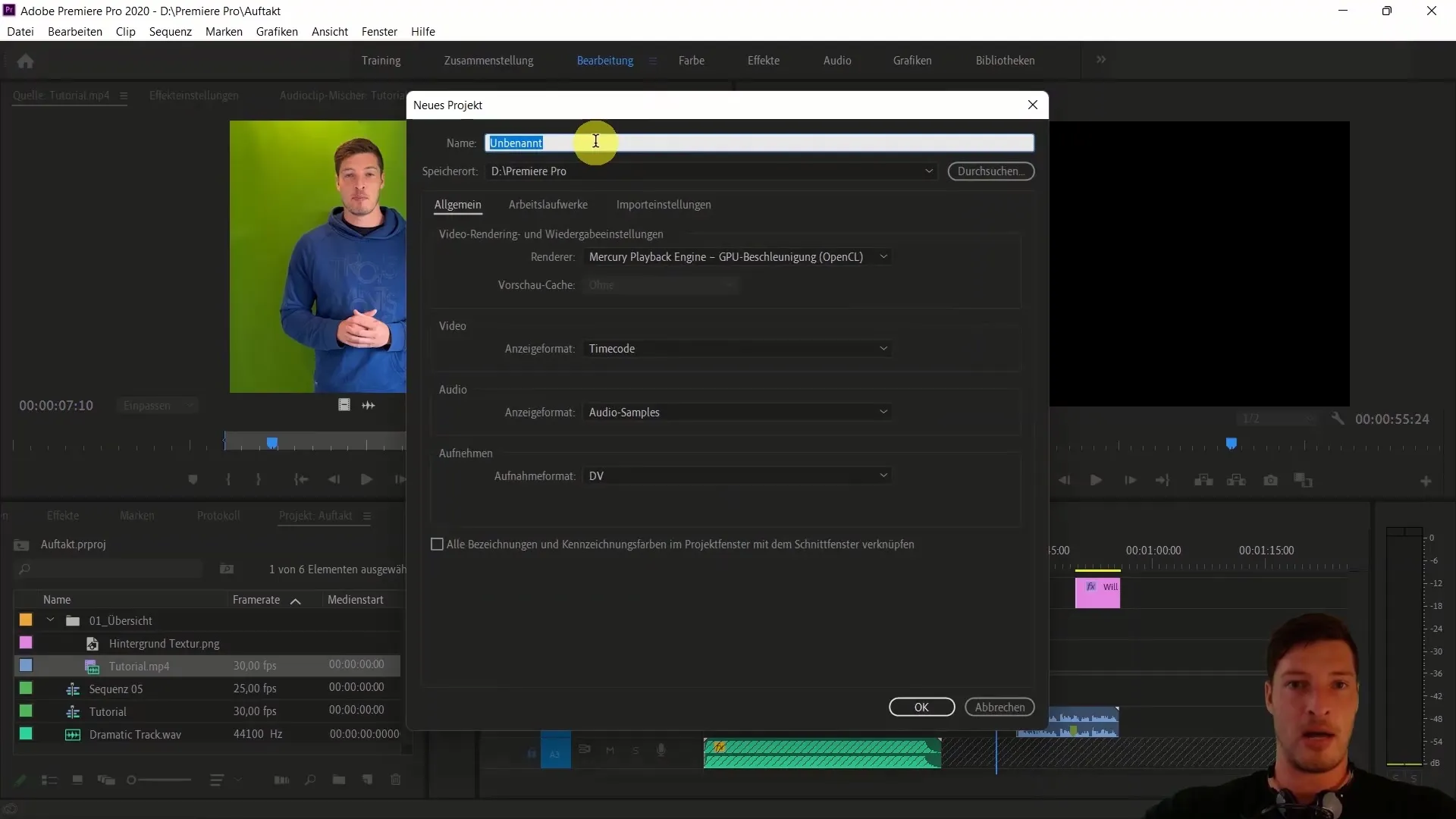Click the new item icon in the project panel
Image resolution: width=1456 pixels, height=819 pixels.
368,780
